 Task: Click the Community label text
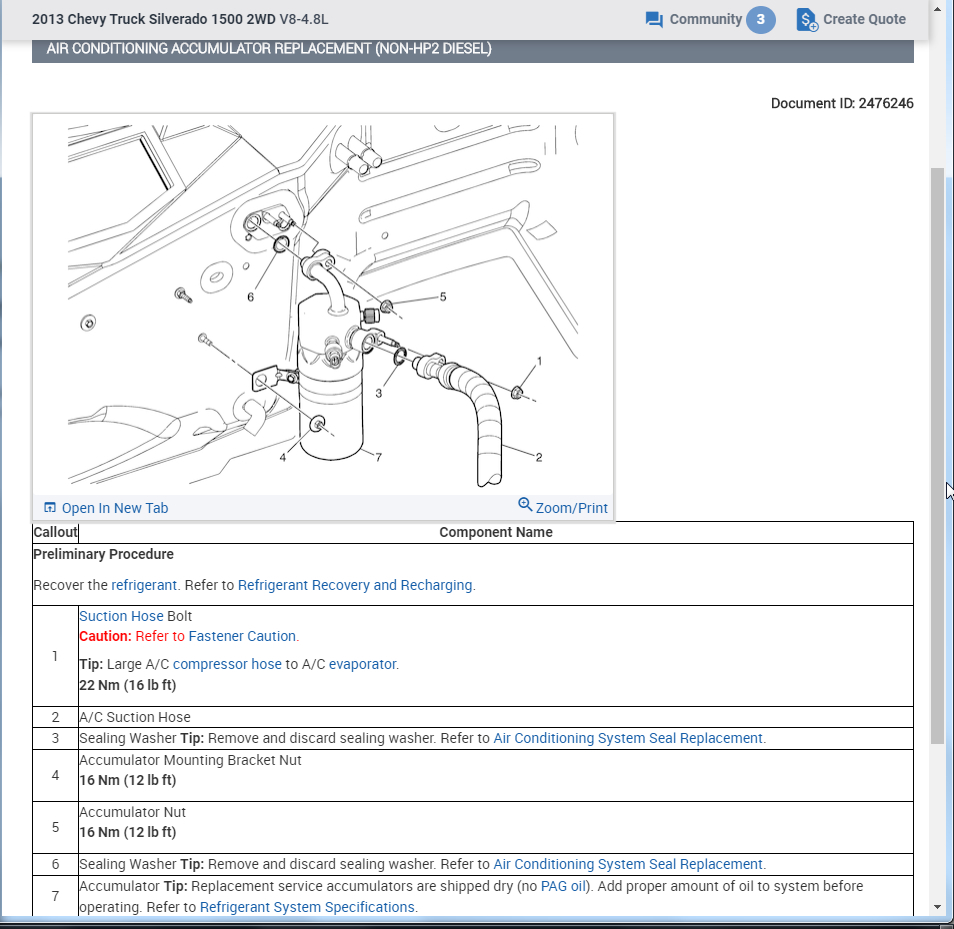tap(706, 19)
